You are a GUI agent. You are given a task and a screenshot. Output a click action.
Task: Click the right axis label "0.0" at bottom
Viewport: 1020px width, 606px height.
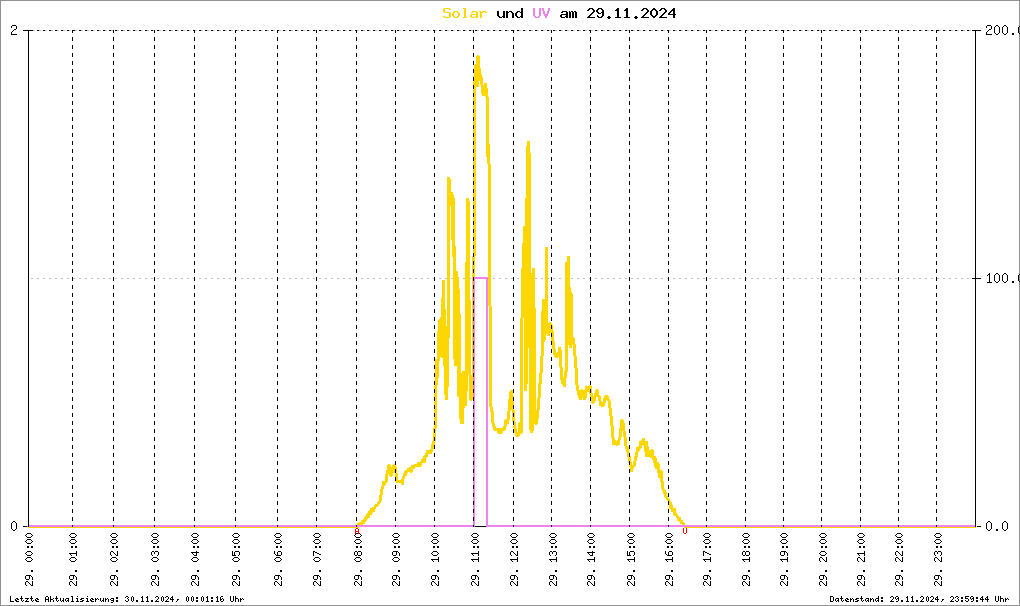click(x=997, y=526)
